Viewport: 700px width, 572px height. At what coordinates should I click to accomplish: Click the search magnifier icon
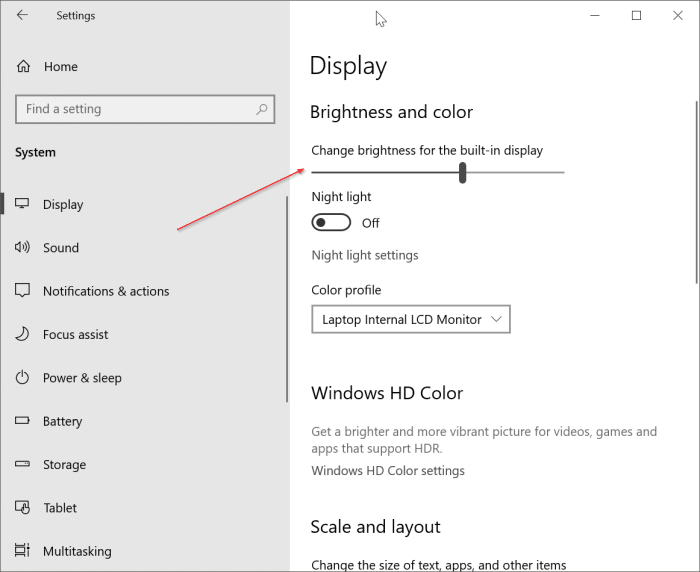pyautogui.click(x=262, y=109)
